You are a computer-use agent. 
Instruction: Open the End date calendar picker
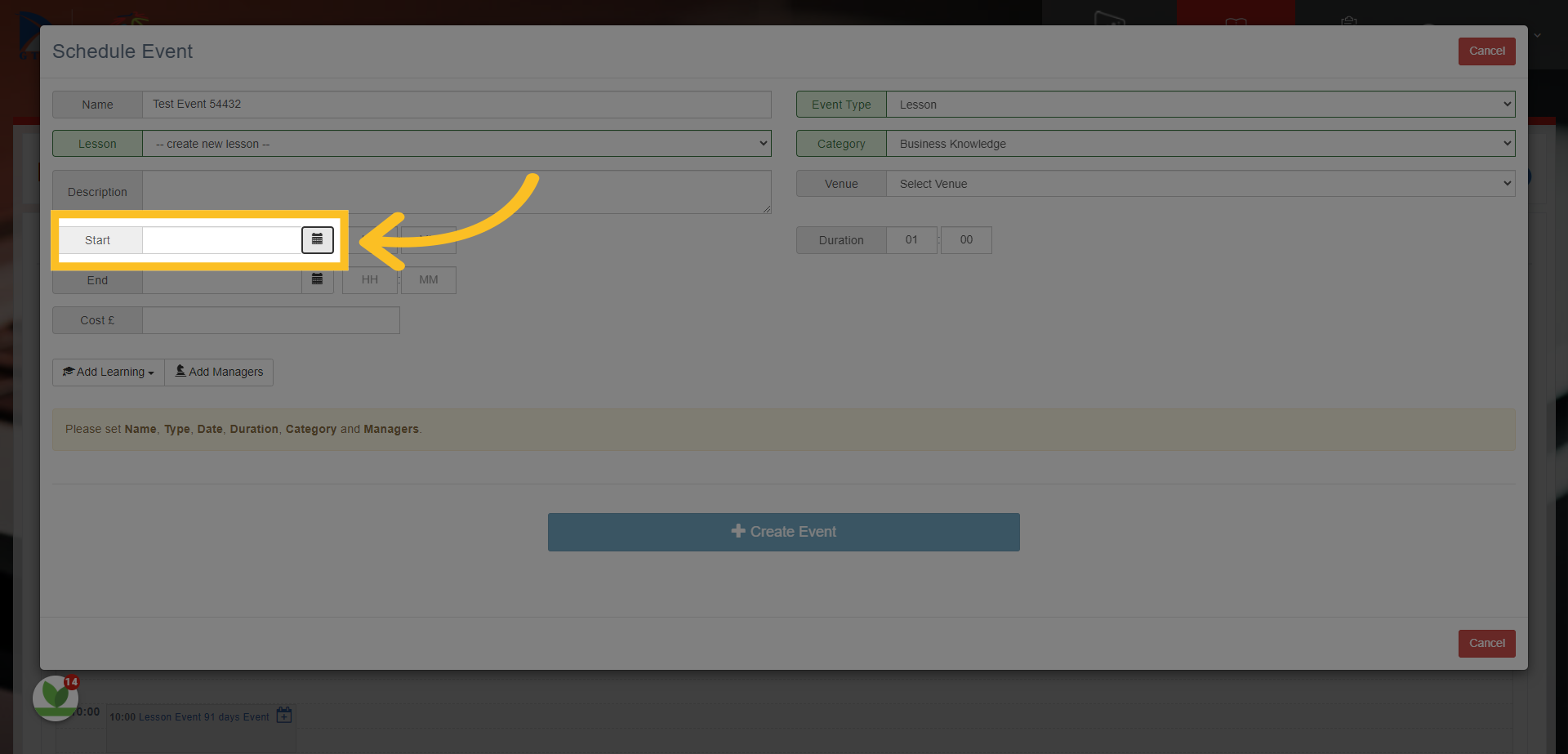point(318,279)
